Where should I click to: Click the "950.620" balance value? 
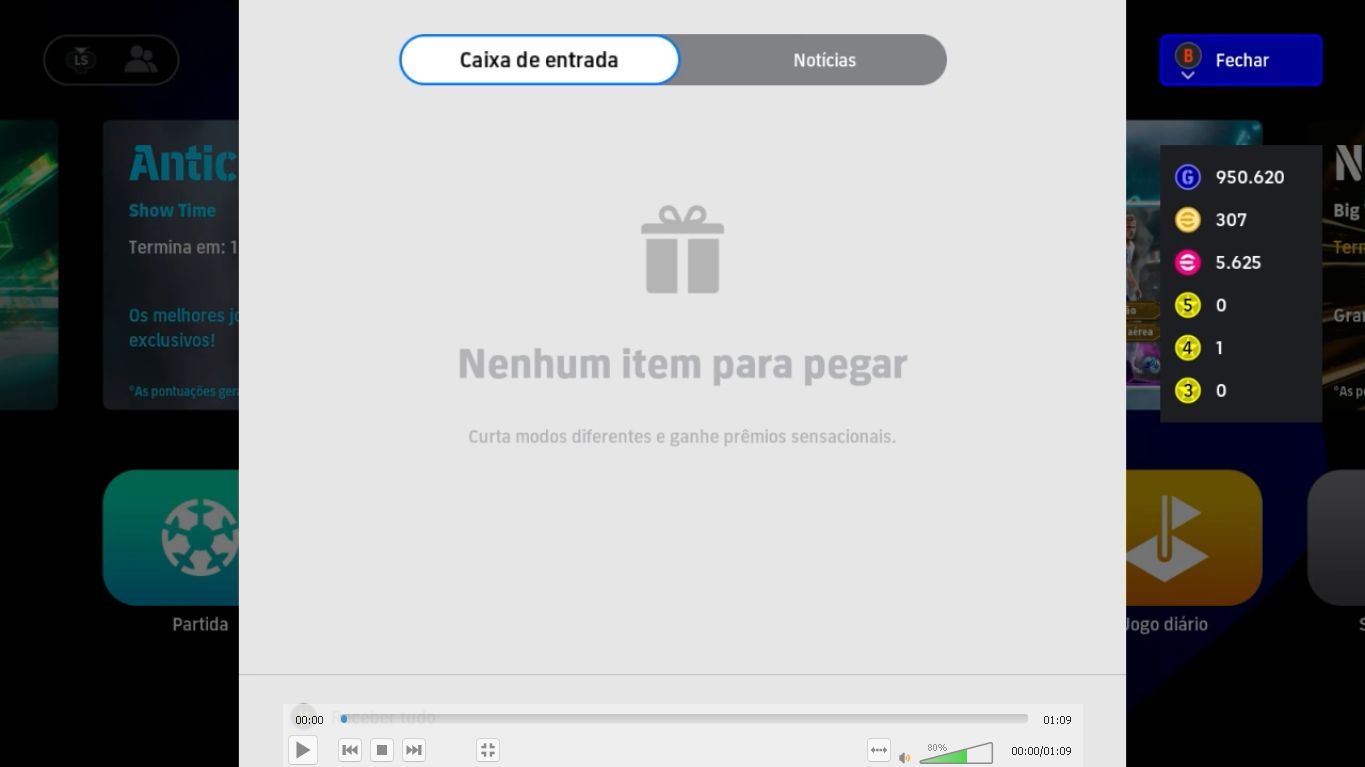1250,177
